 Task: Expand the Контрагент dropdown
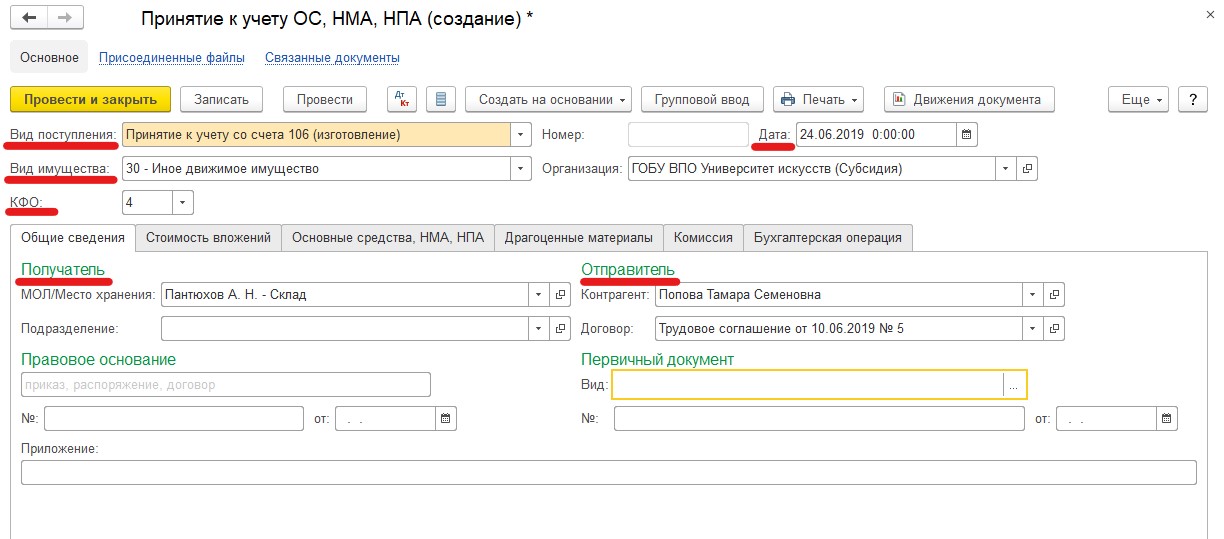[1033, 295]
